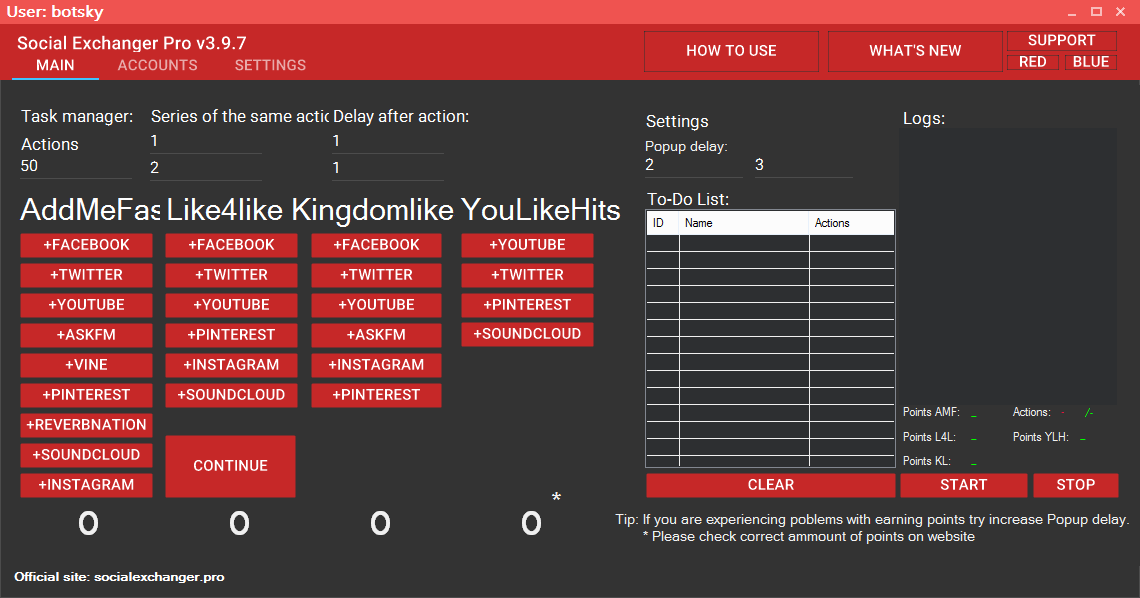1140x598 pixels.
Task: Edit the first Delay after action field
Action: pos(388,142)
